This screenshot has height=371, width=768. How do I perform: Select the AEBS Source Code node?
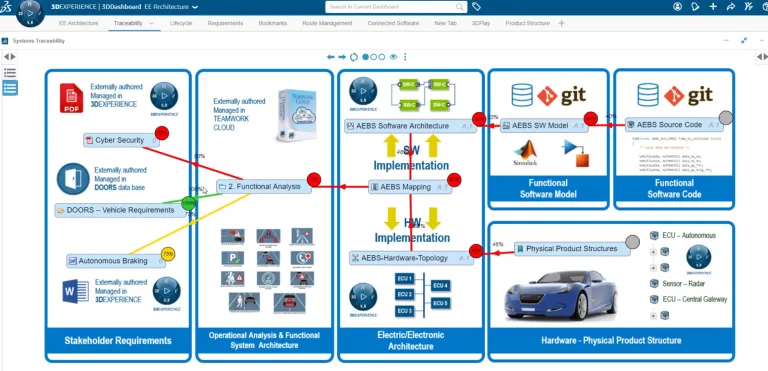tap(674, 125)
